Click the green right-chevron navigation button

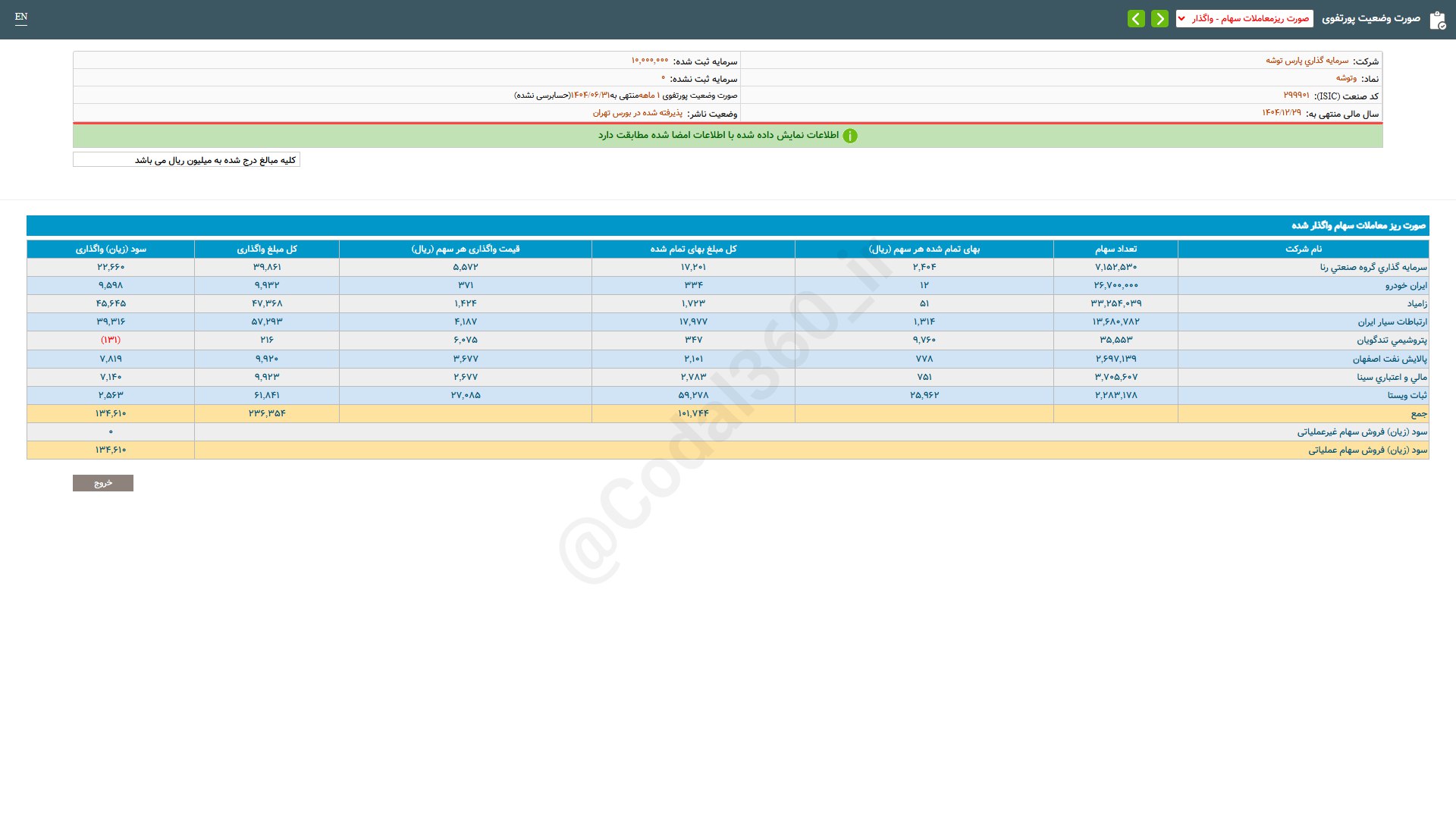coord(1159,18)
